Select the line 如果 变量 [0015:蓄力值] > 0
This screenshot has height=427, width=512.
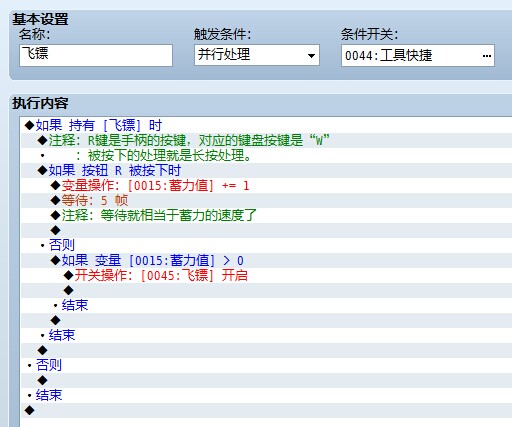pyautogui.click(x=267, y=260)
